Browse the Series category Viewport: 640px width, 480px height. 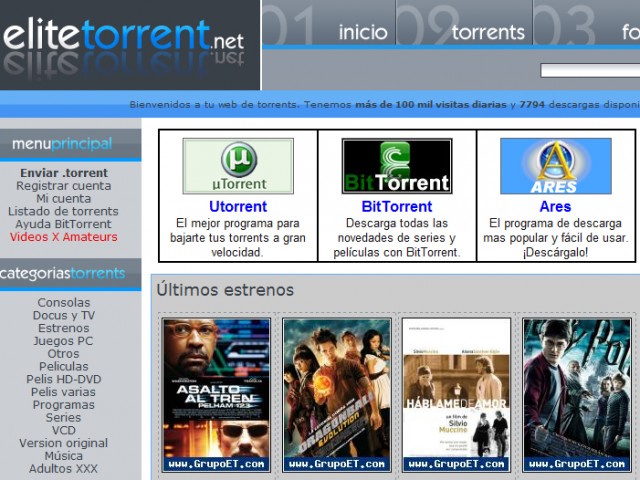(63, 418)
